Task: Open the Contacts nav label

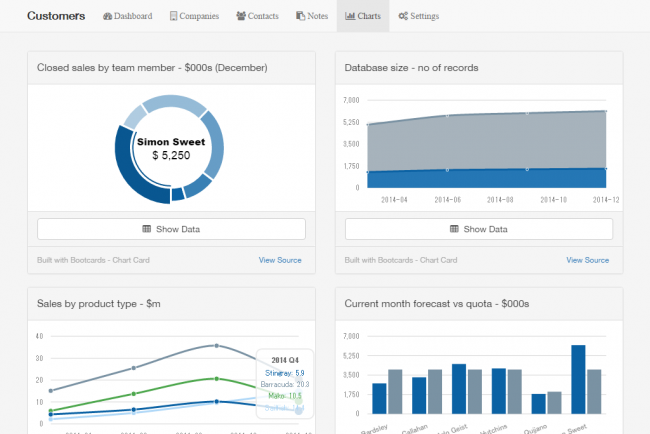Action: click(263, 16)
